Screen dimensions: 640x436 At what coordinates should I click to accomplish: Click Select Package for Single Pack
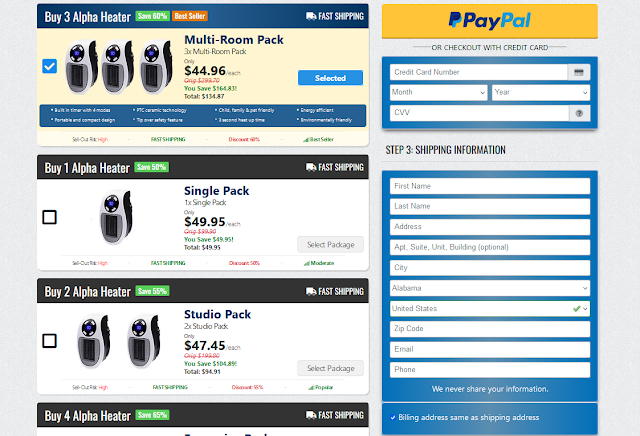[330, 245]
